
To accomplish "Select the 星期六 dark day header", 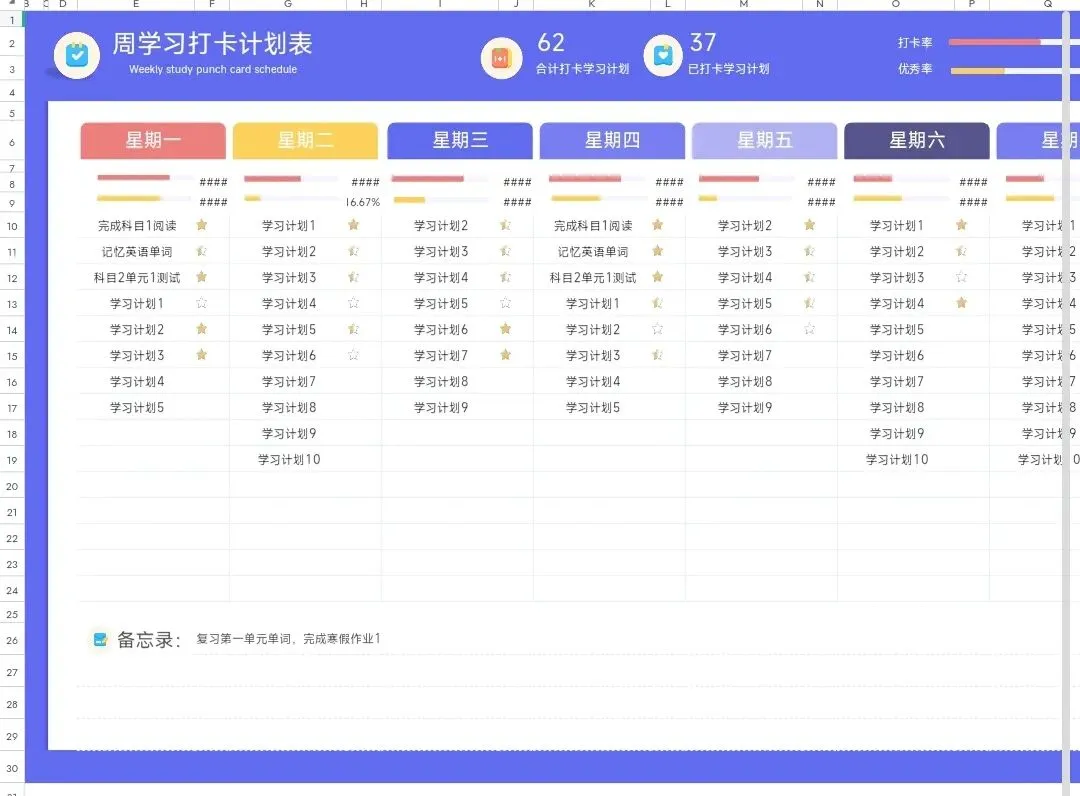I will pos(917,140).
